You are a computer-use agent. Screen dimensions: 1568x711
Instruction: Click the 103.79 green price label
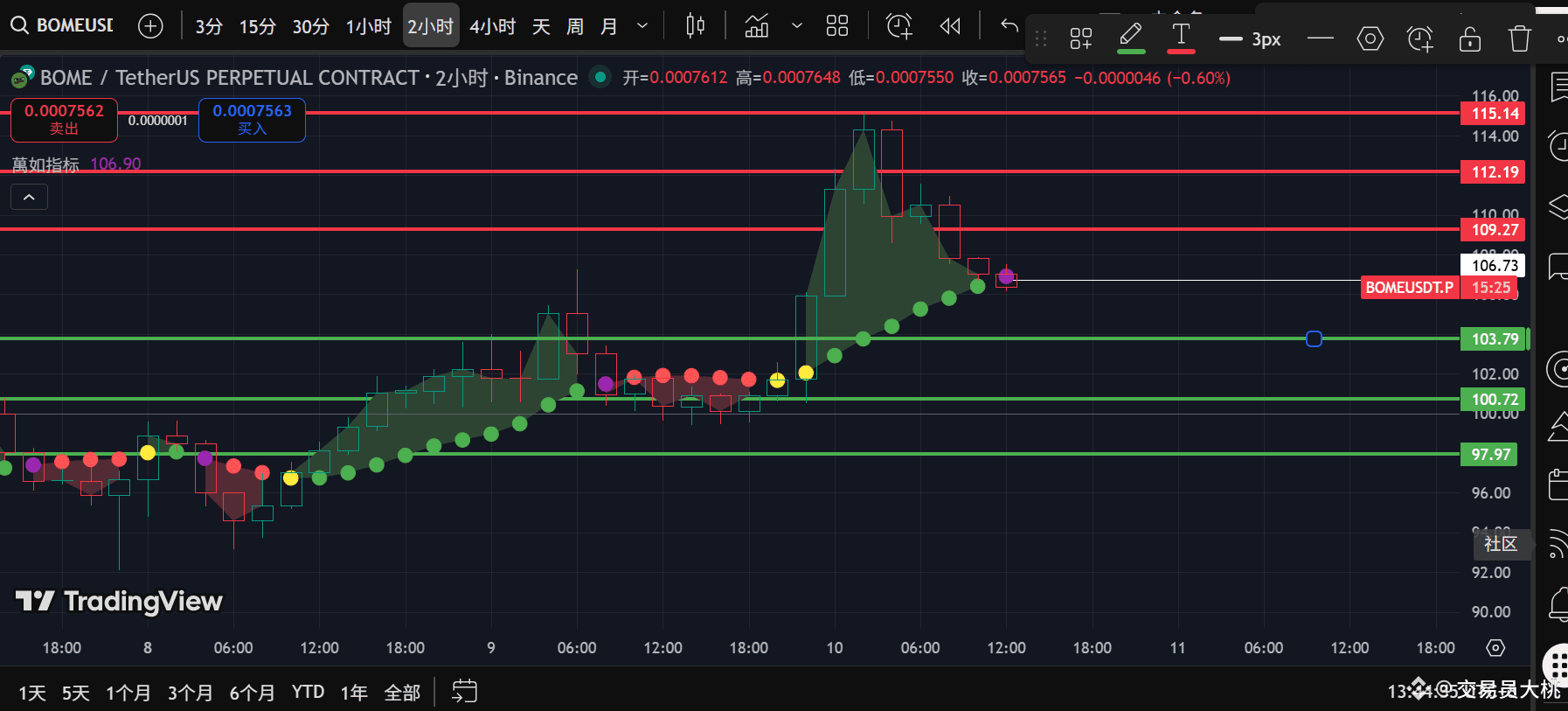pos(1495,339)
